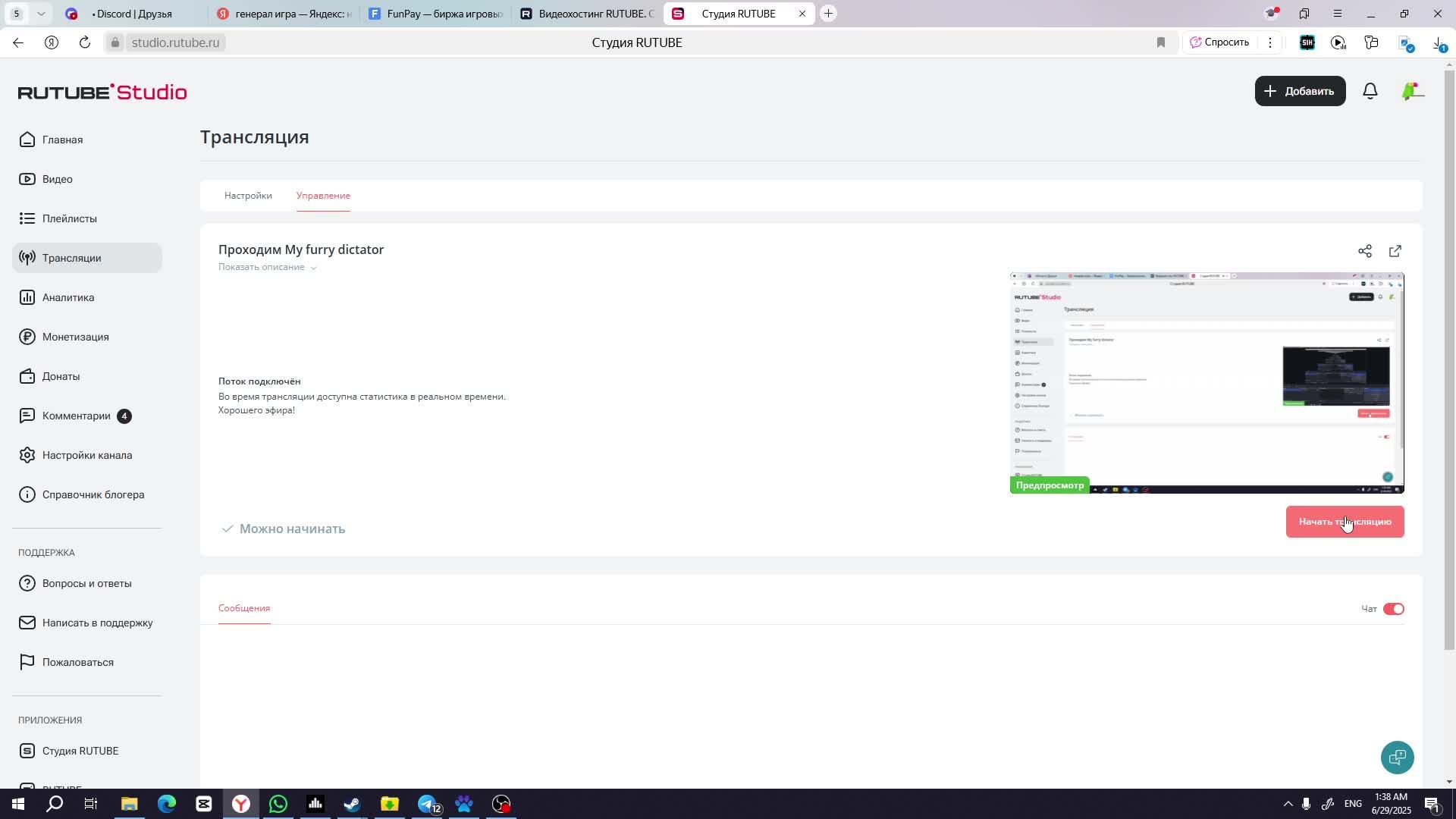This screenshot has height=819, width=1456.
Task: Open the support chat bubble button
Action: click(1397, 758)
